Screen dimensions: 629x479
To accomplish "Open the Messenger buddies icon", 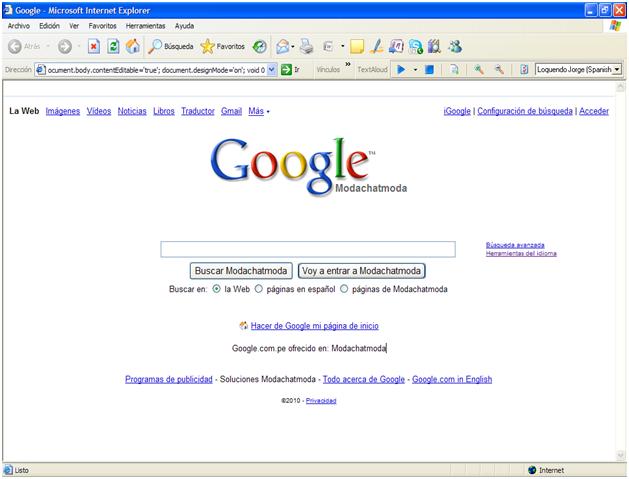I will 455,47.
